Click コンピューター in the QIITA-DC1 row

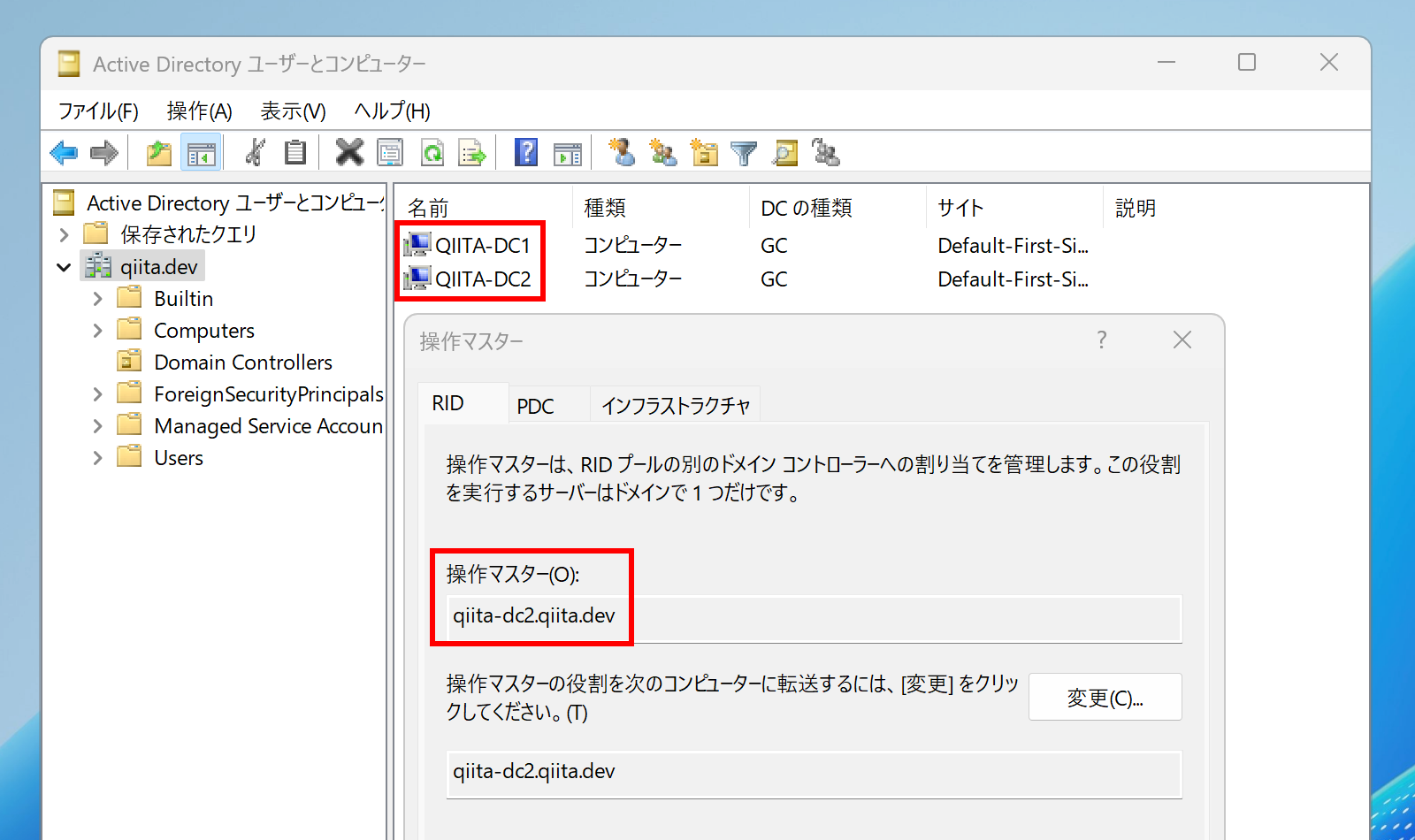click(x=633, y=245)
